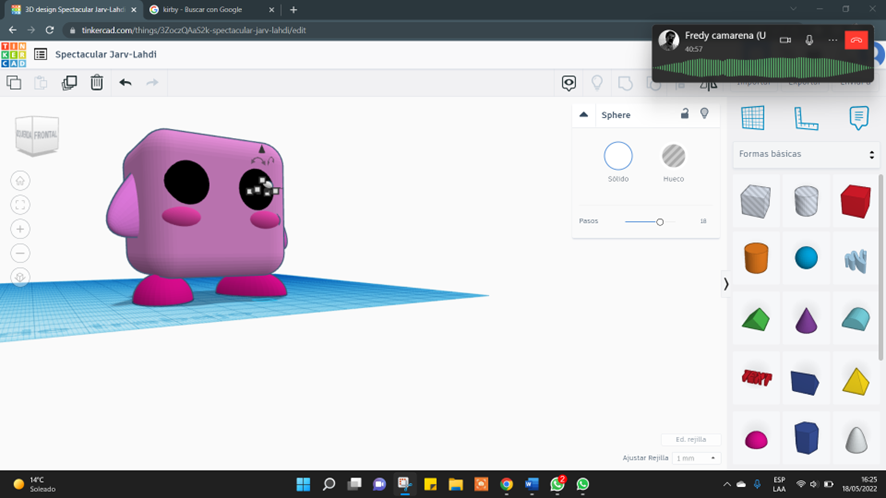Collapse the shapes panel chevron
Image resolution: width=886 pixels, height=498 pixels.
[x=726, y=284]
